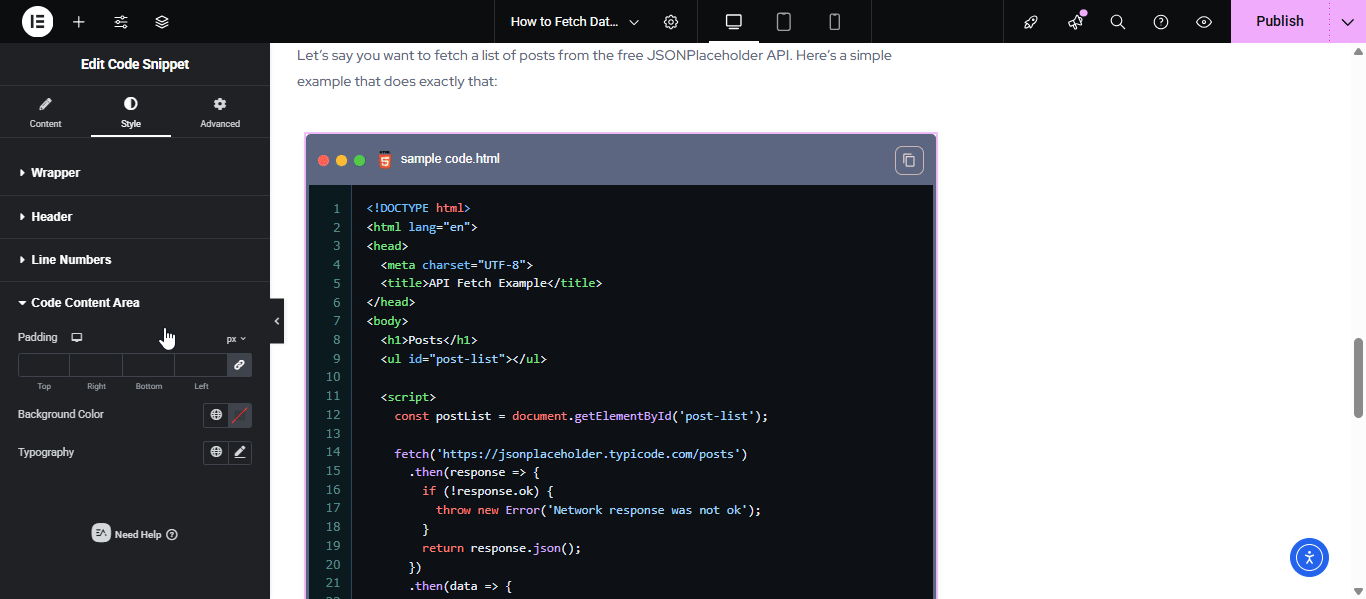The height and width of the screenshot is (599, 1366).
Task: Click the Elementor logo menu icon
Action: coord(37,21)
